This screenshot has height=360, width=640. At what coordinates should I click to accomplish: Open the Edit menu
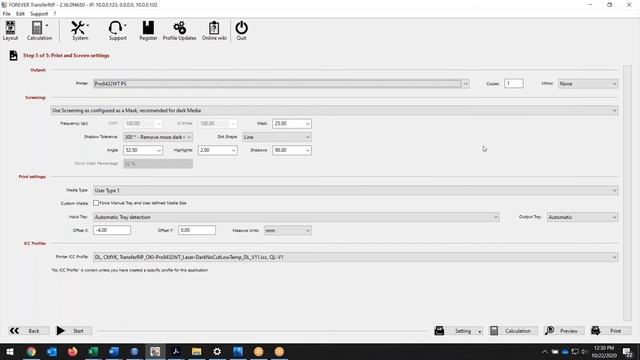coord(20,13)
